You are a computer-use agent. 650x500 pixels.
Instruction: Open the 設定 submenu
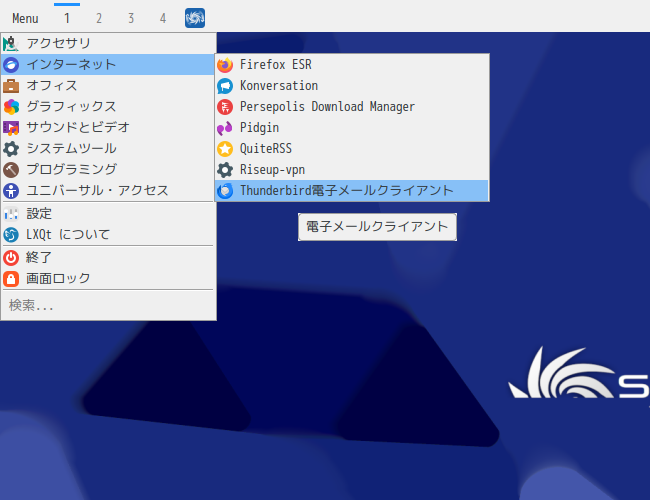(x=108, y=214)
